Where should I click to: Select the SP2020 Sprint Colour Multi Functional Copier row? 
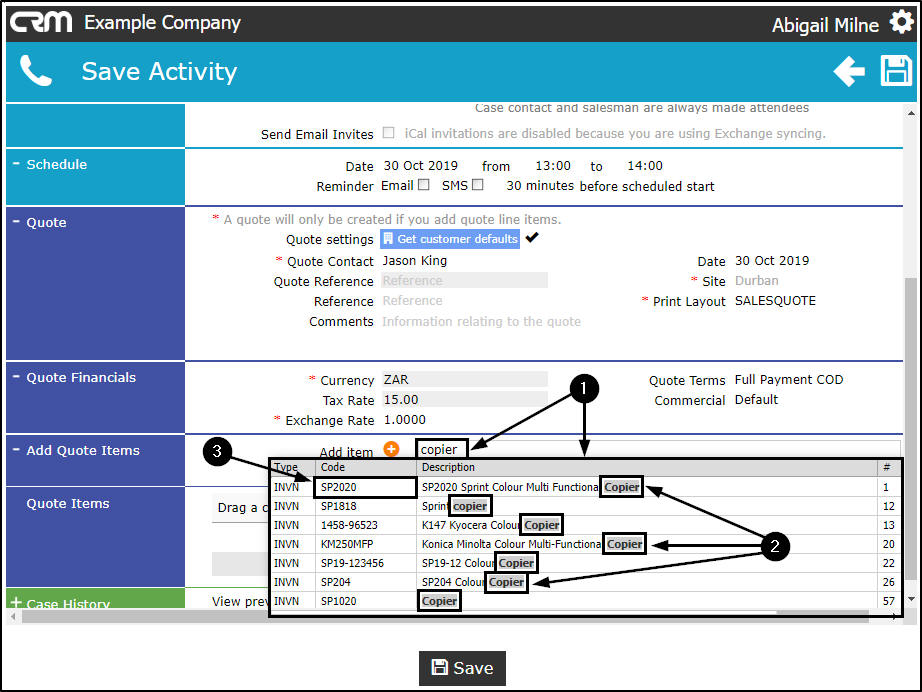pyautogui.click(x=584, y=487)
